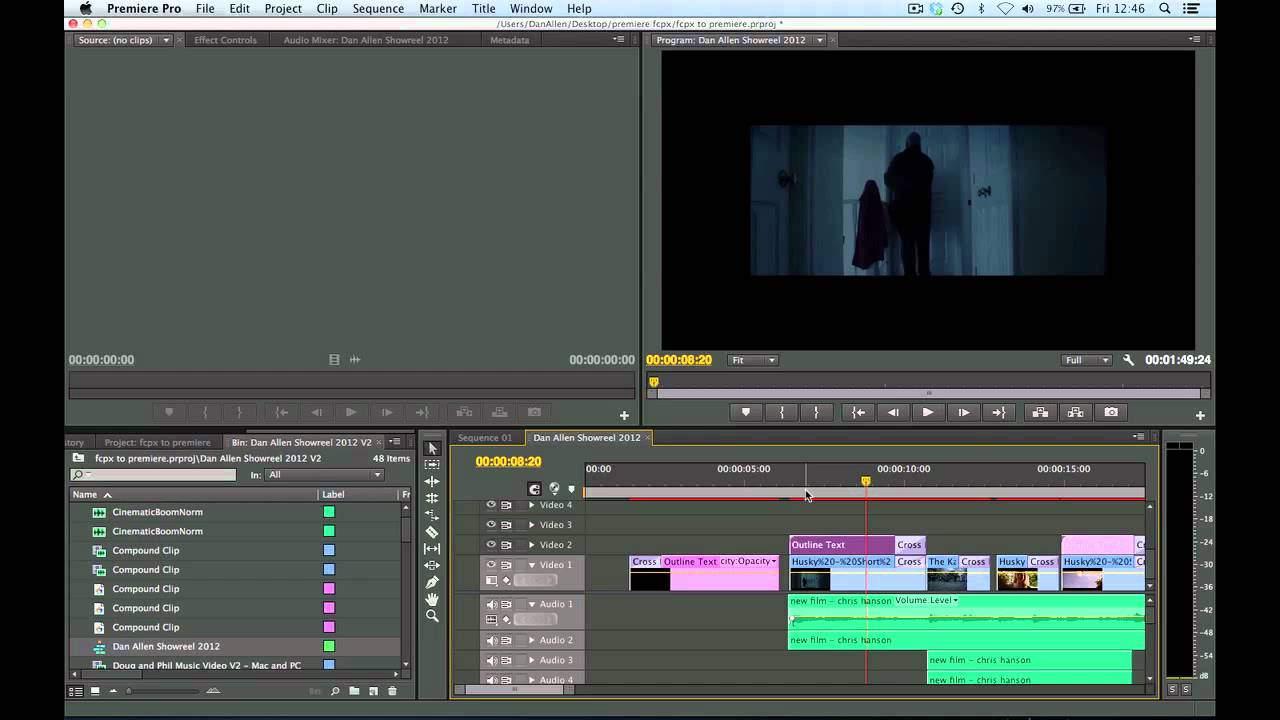
Task: Expand the Audio 2 track
Action: [531, 640]
